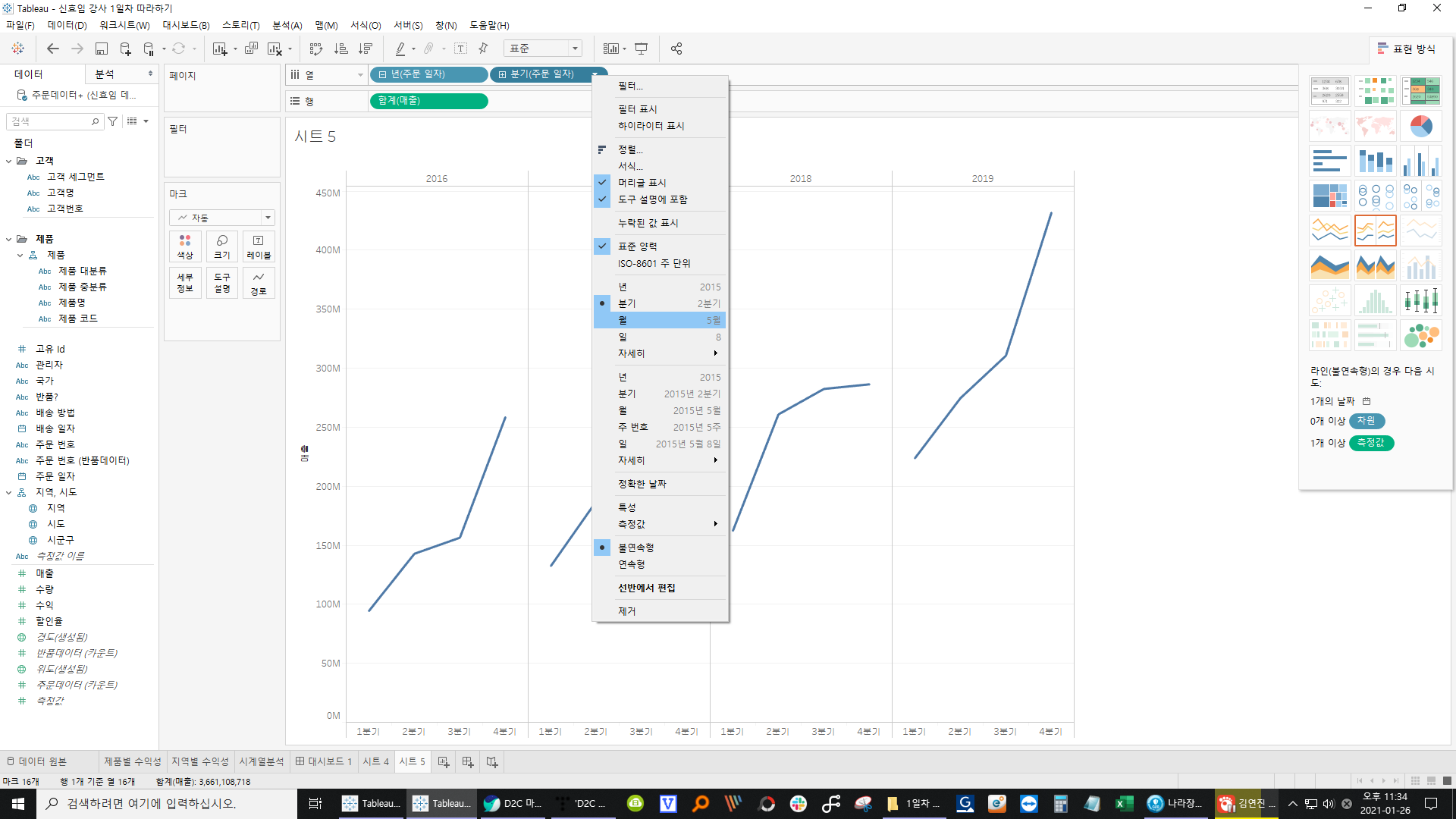Click the Size (크기) mark card
The width and height of the screenshot is (1456, 819).
click(222, 246)
